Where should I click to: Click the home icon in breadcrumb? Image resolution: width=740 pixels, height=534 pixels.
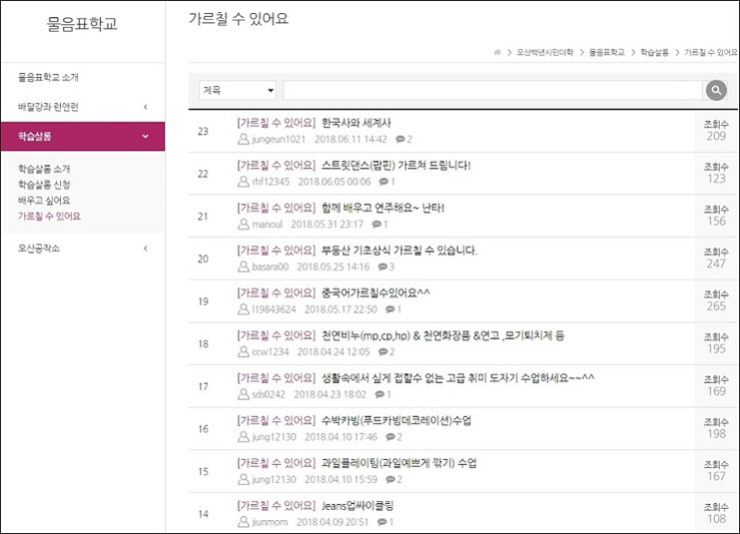[498, 50]
